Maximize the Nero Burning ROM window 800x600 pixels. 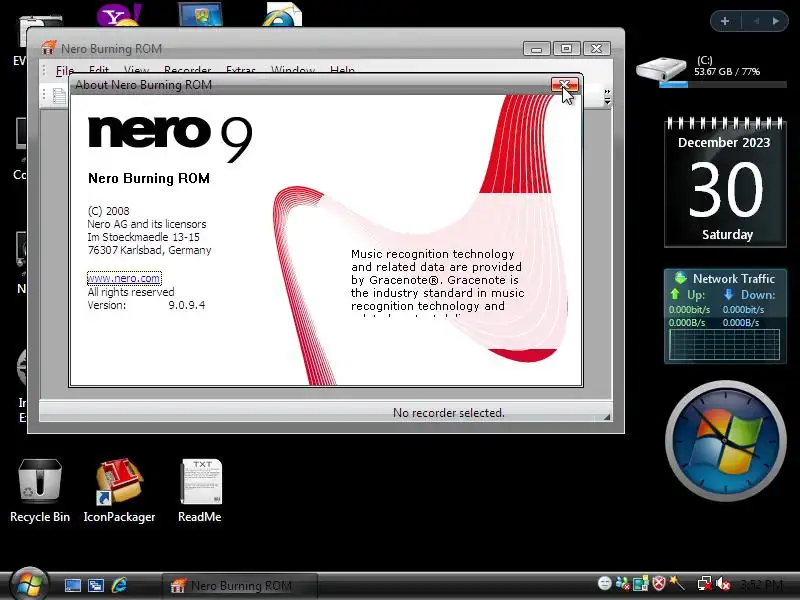566,48
